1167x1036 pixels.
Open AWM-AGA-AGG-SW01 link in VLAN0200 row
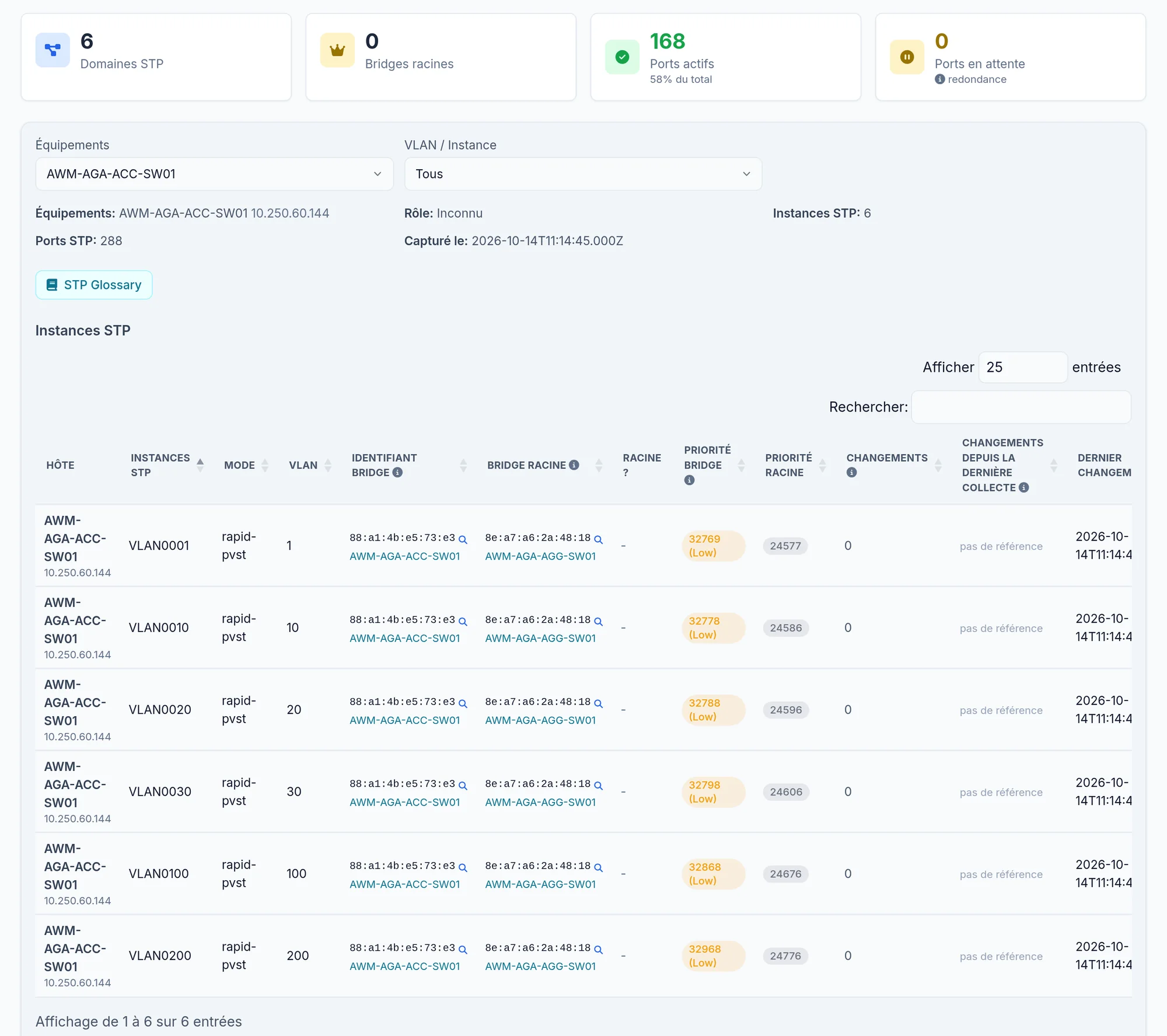pos(540,967)
